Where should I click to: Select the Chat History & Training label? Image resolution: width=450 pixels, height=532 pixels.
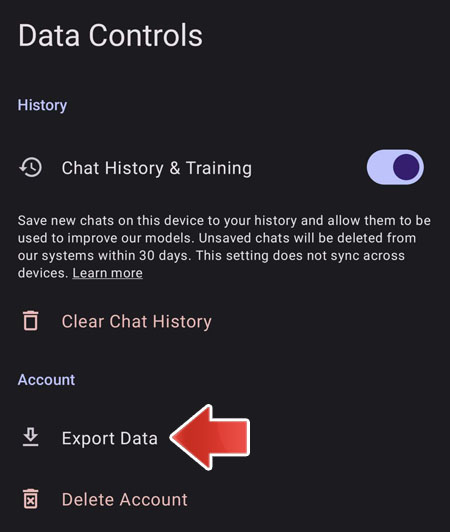(157, 168)
